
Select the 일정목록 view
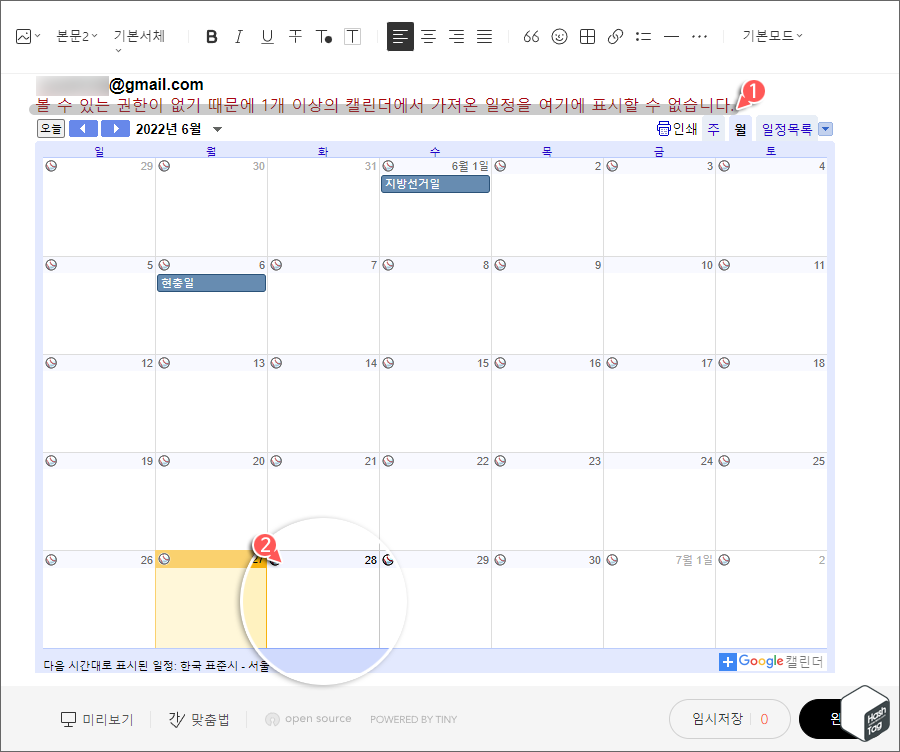[x=784, y=128]
